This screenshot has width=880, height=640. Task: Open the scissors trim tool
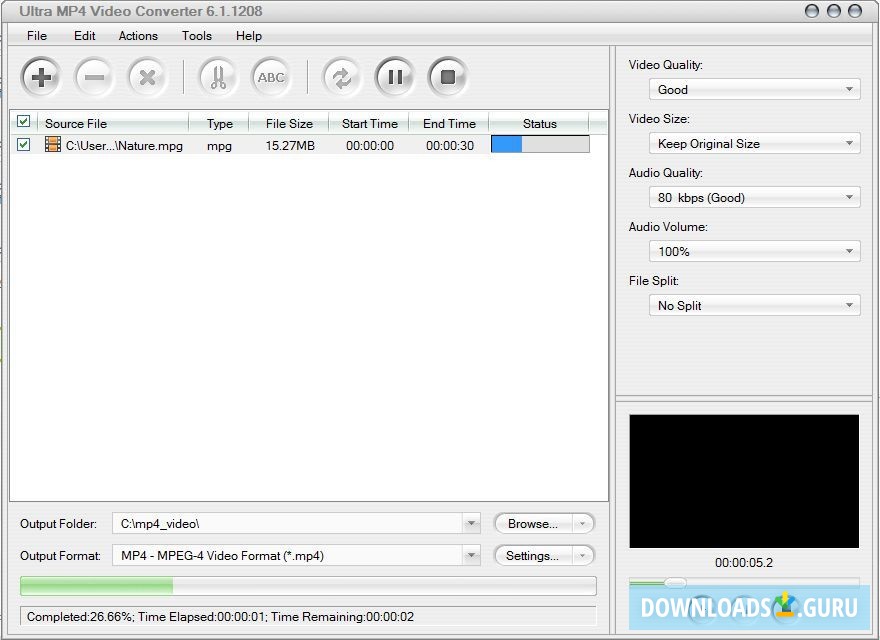point(218,77)
